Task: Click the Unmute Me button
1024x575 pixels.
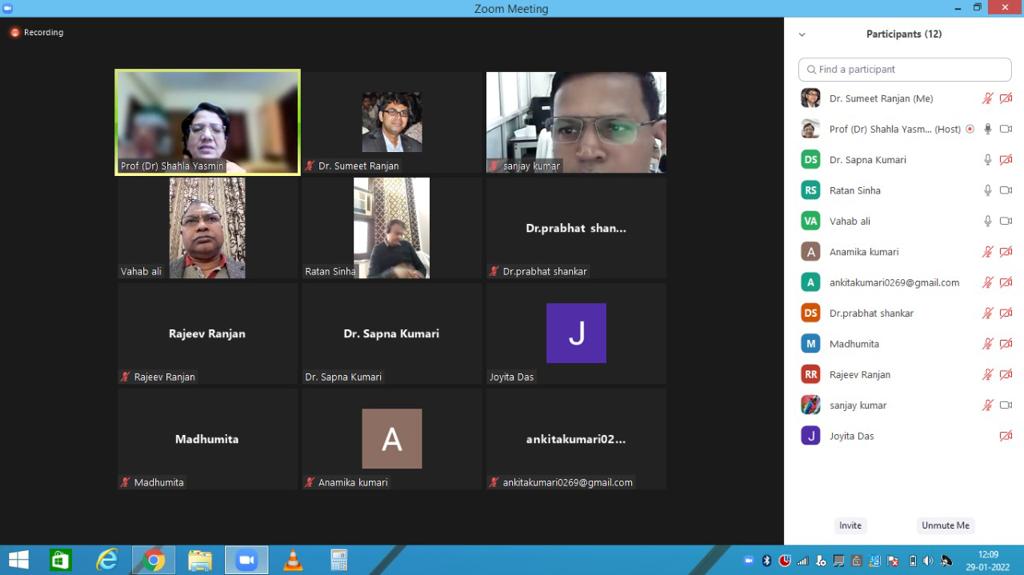Action: (x=945, y=525)
